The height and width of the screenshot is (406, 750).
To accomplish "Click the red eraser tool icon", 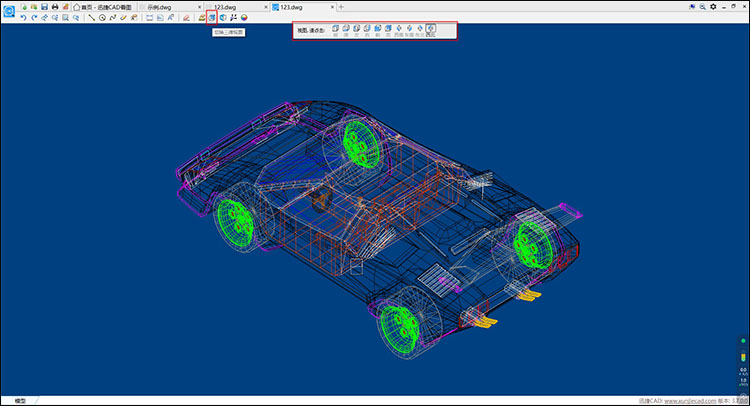I will click(x=186, y=18).
